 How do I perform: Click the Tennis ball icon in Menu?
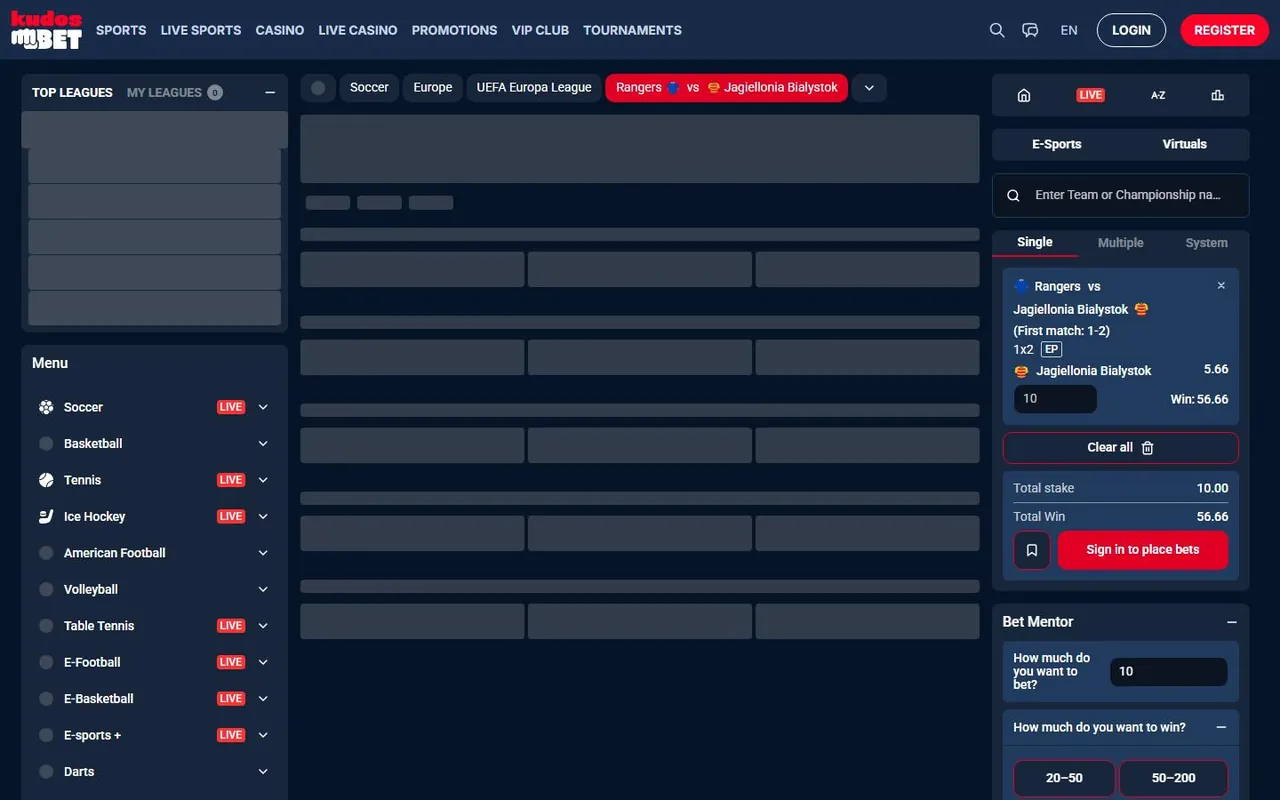[46, 480]
